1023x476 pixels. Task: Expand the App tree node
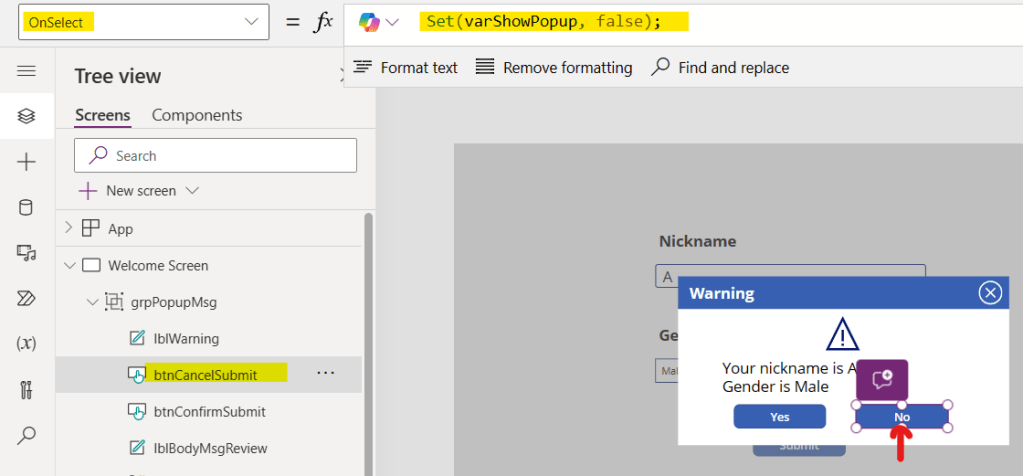69,228
